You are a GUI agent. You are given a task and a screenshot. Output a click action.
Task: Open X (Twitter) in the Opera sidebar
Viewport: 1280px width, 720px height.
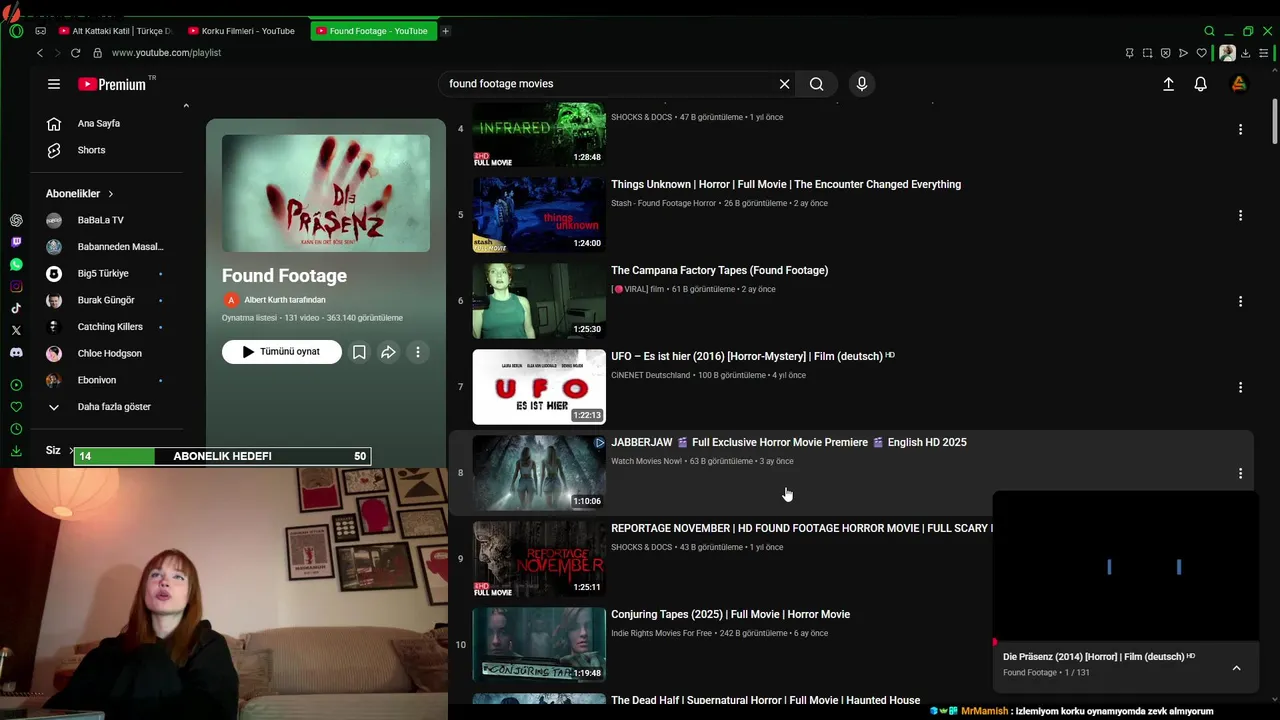(x=16, y=330)
